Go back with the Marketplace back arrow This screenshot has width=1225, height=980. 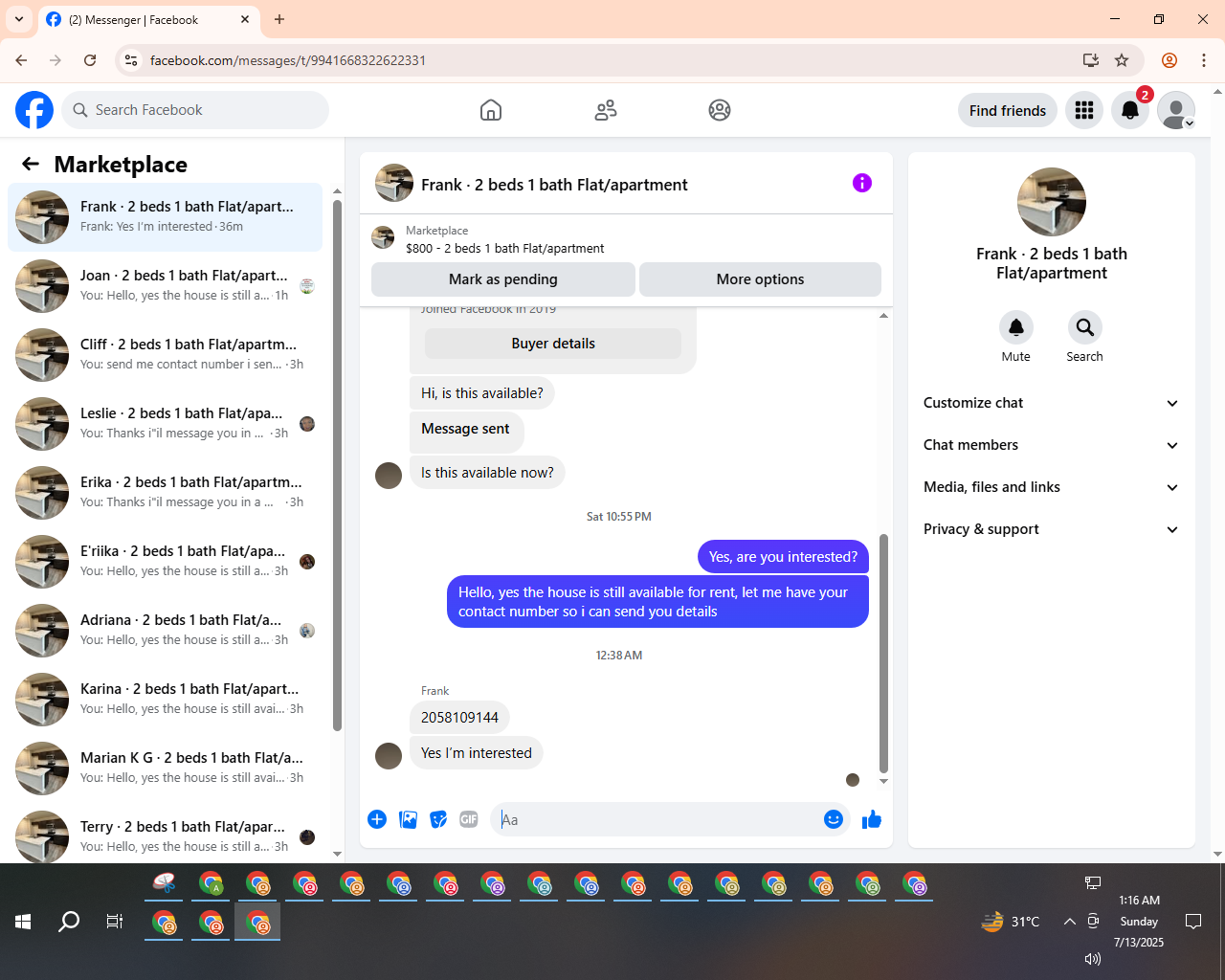pyautogui.click(x=31, y=164)
